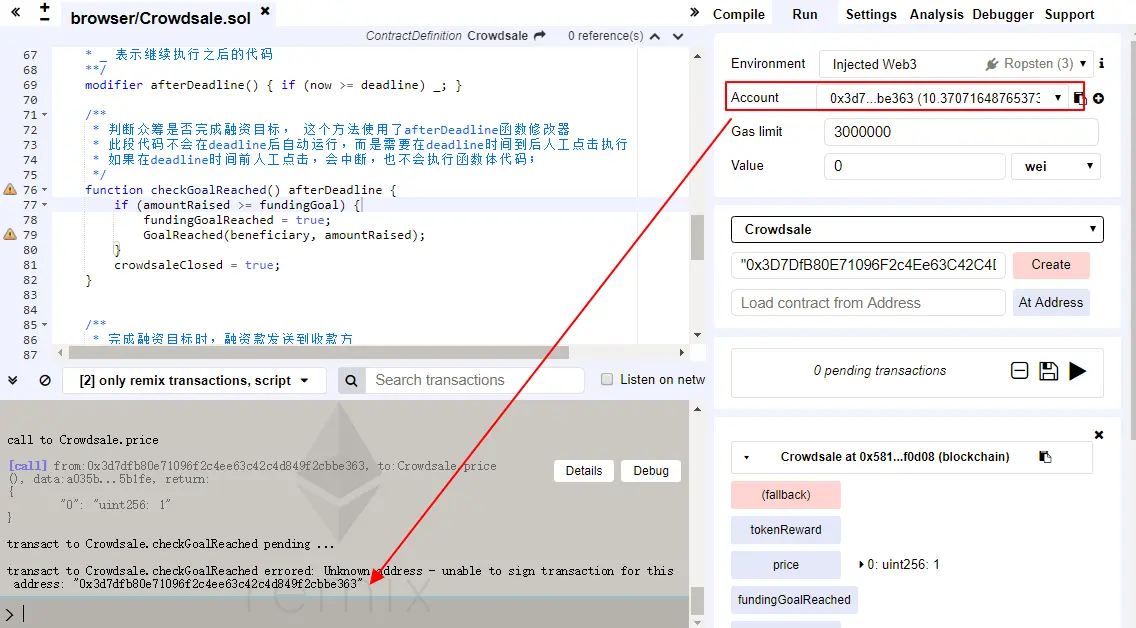Click Load contract from Address field
Screen dimensions: 1136x628
coord(868,303)
